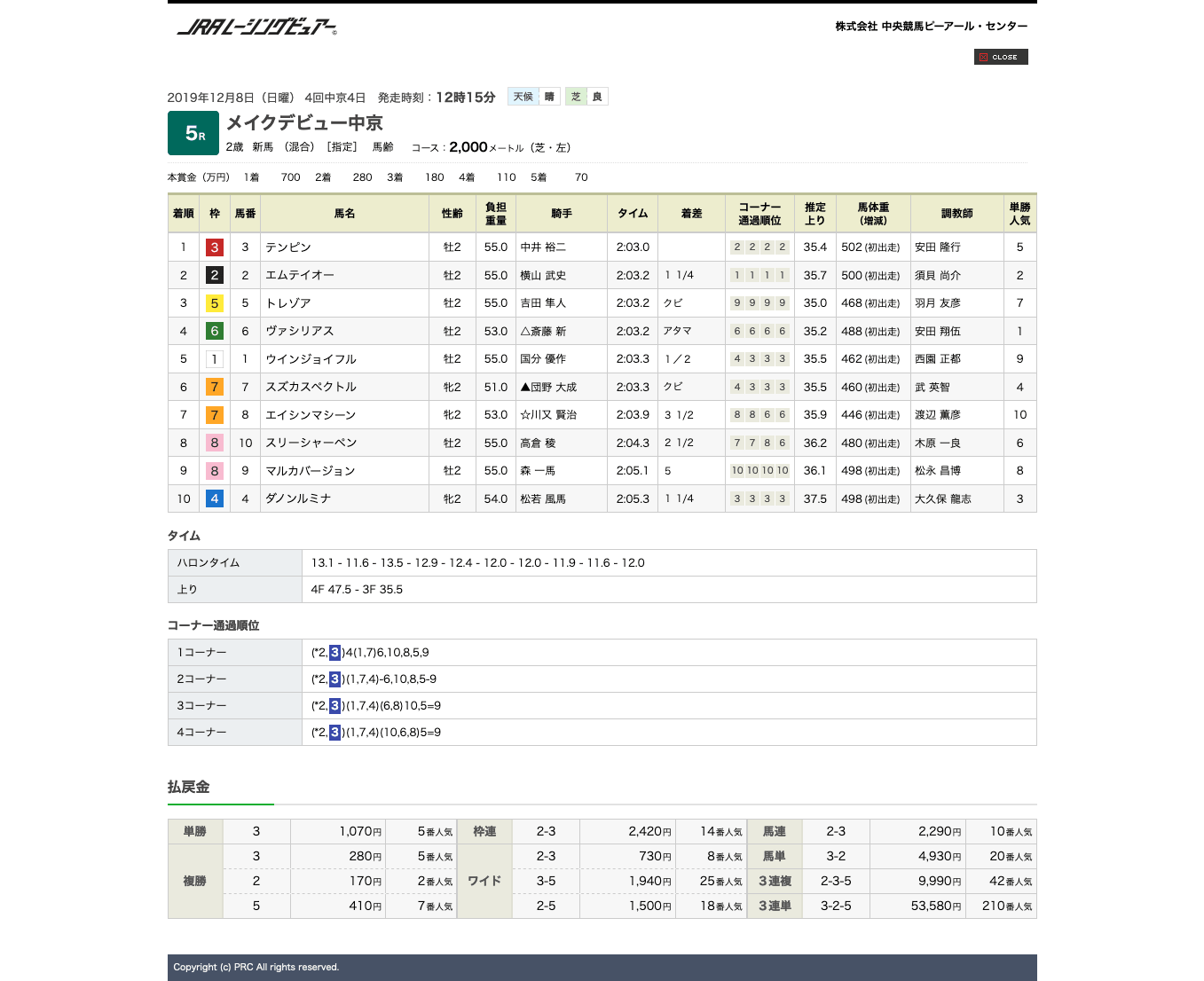Click the highlighted 3 in 1コーナー row
This screenshot has height=981, width=1204.
click(x=334, y=653)
